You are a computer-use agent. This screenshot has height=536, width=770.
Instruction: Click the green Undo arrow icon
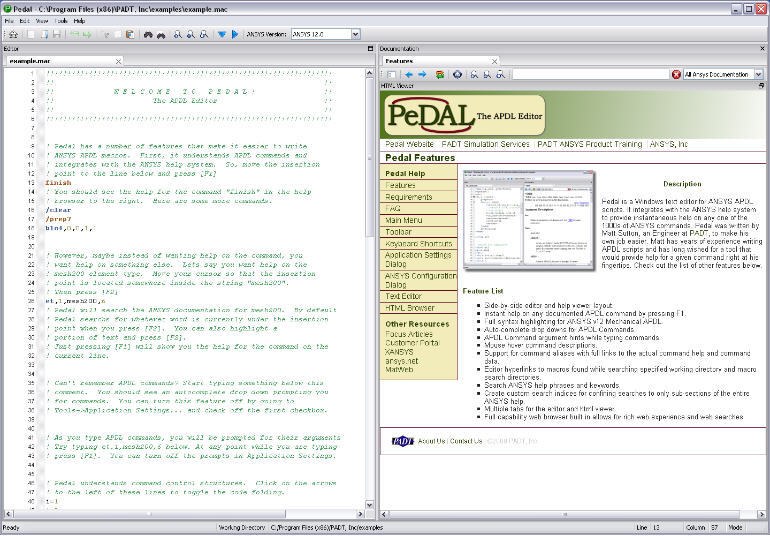(75, 34)
